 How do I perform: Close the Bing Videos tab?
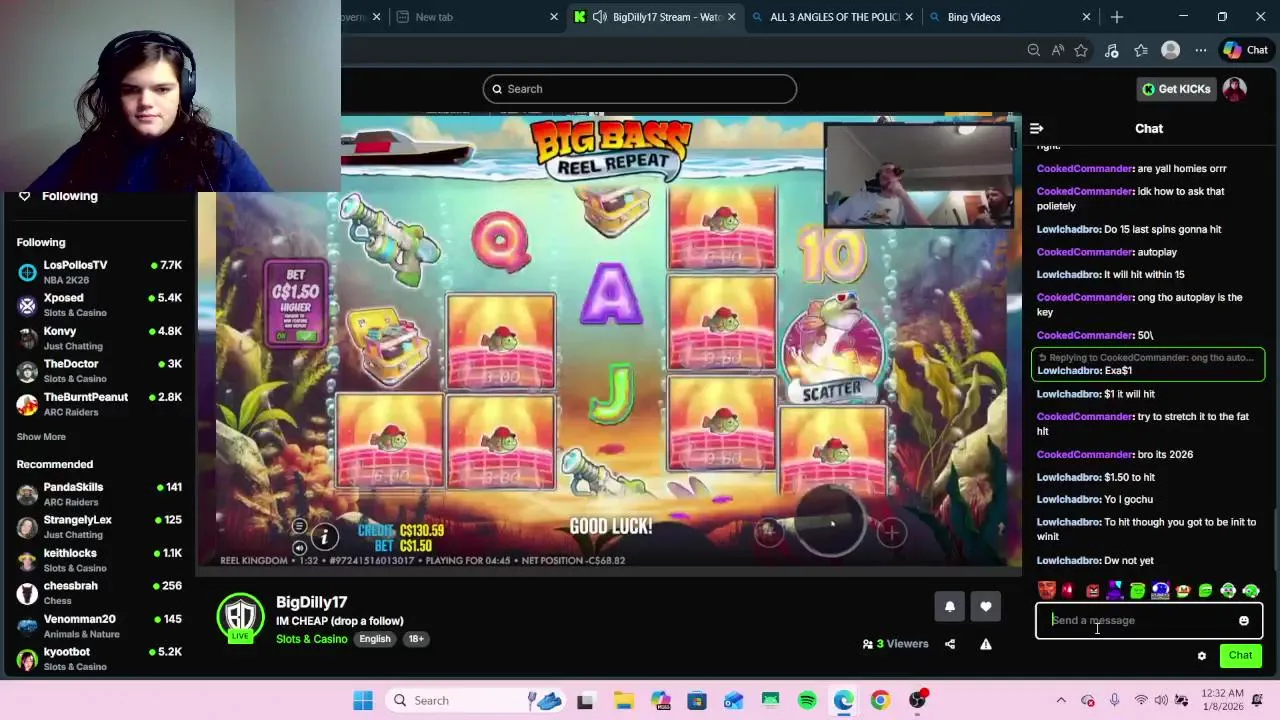tap(1086, 17)
